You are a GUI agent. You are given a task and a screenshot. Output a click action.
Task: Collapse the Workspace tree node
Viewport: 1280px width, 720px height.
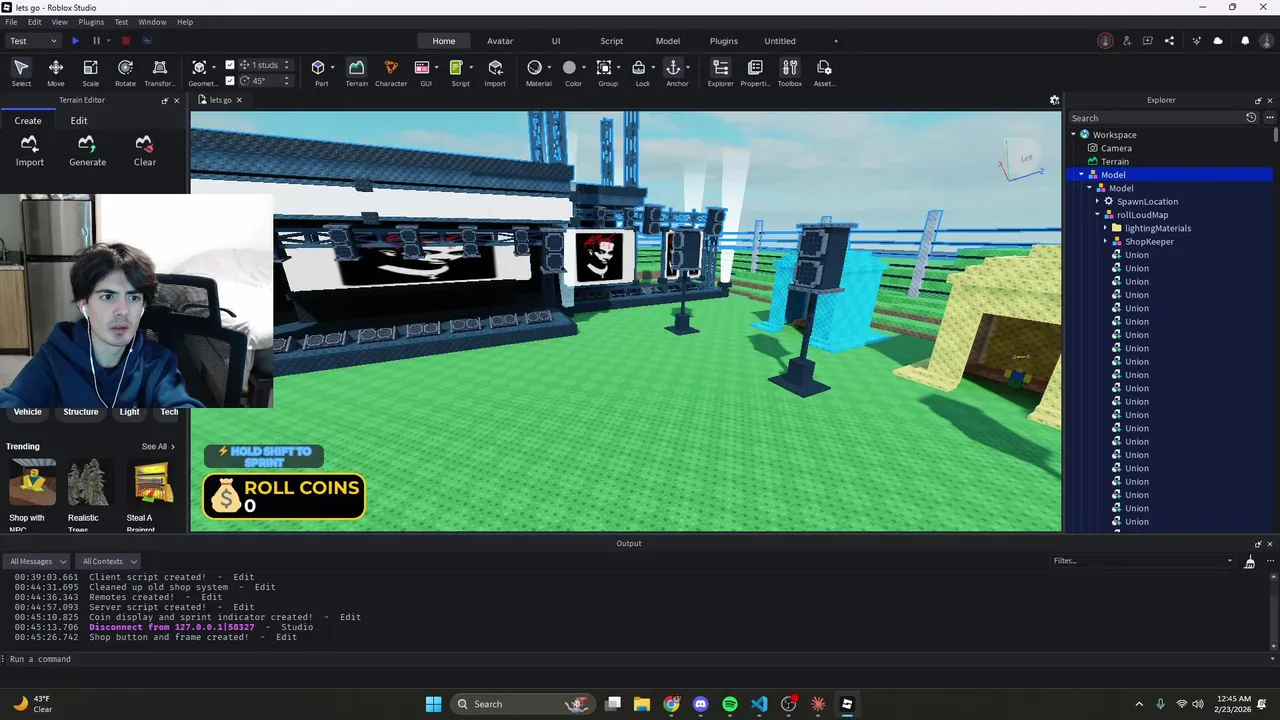(x=1074, y=134)
